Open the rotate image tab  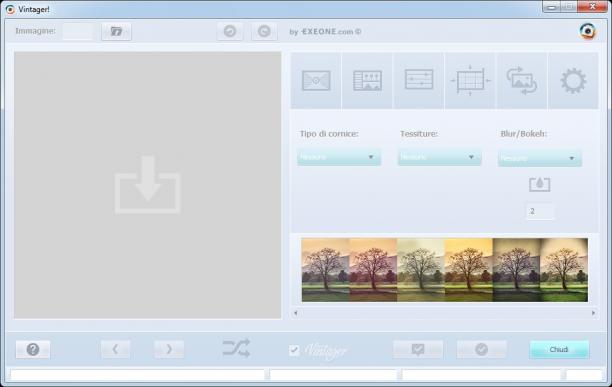click(522, 81)
